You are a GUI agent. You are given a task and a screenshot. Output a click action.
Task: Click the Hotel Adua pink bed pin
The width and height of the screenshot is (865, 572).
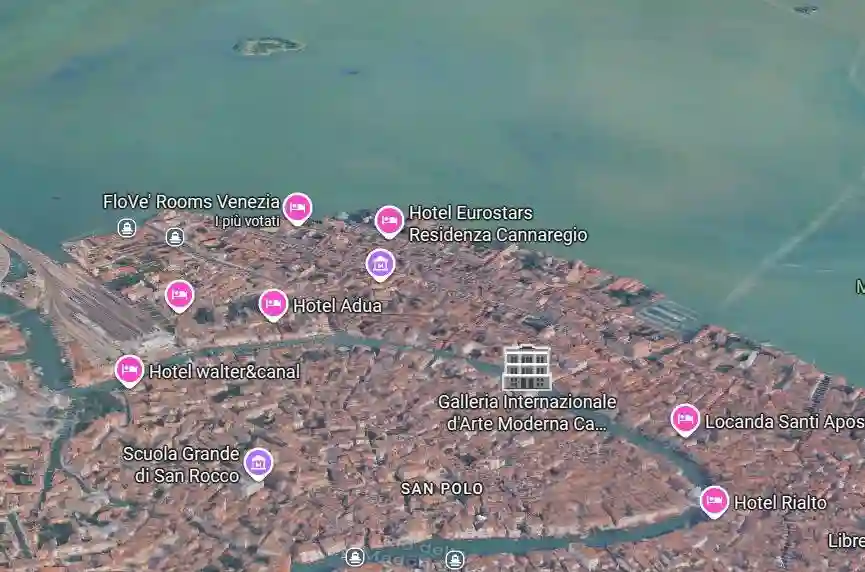coord(273,304)
